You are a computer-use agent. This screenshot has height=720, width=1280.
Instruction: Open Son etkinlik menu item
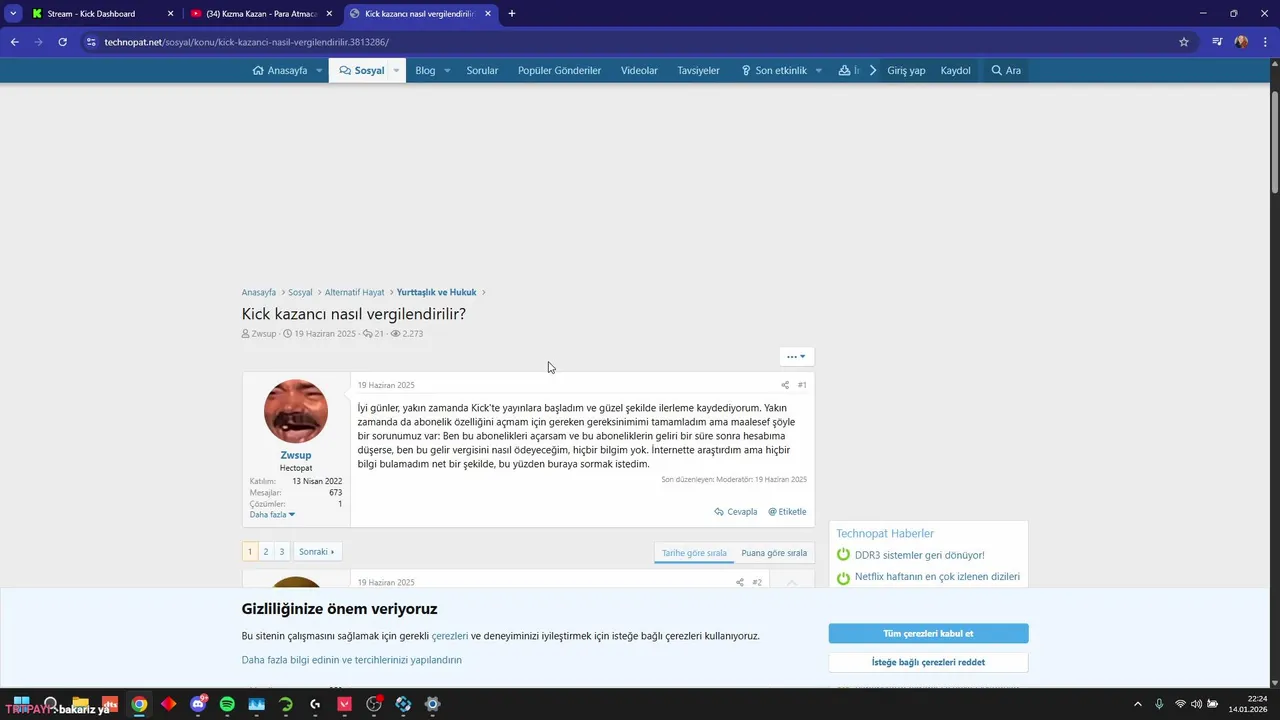point(773,70)
